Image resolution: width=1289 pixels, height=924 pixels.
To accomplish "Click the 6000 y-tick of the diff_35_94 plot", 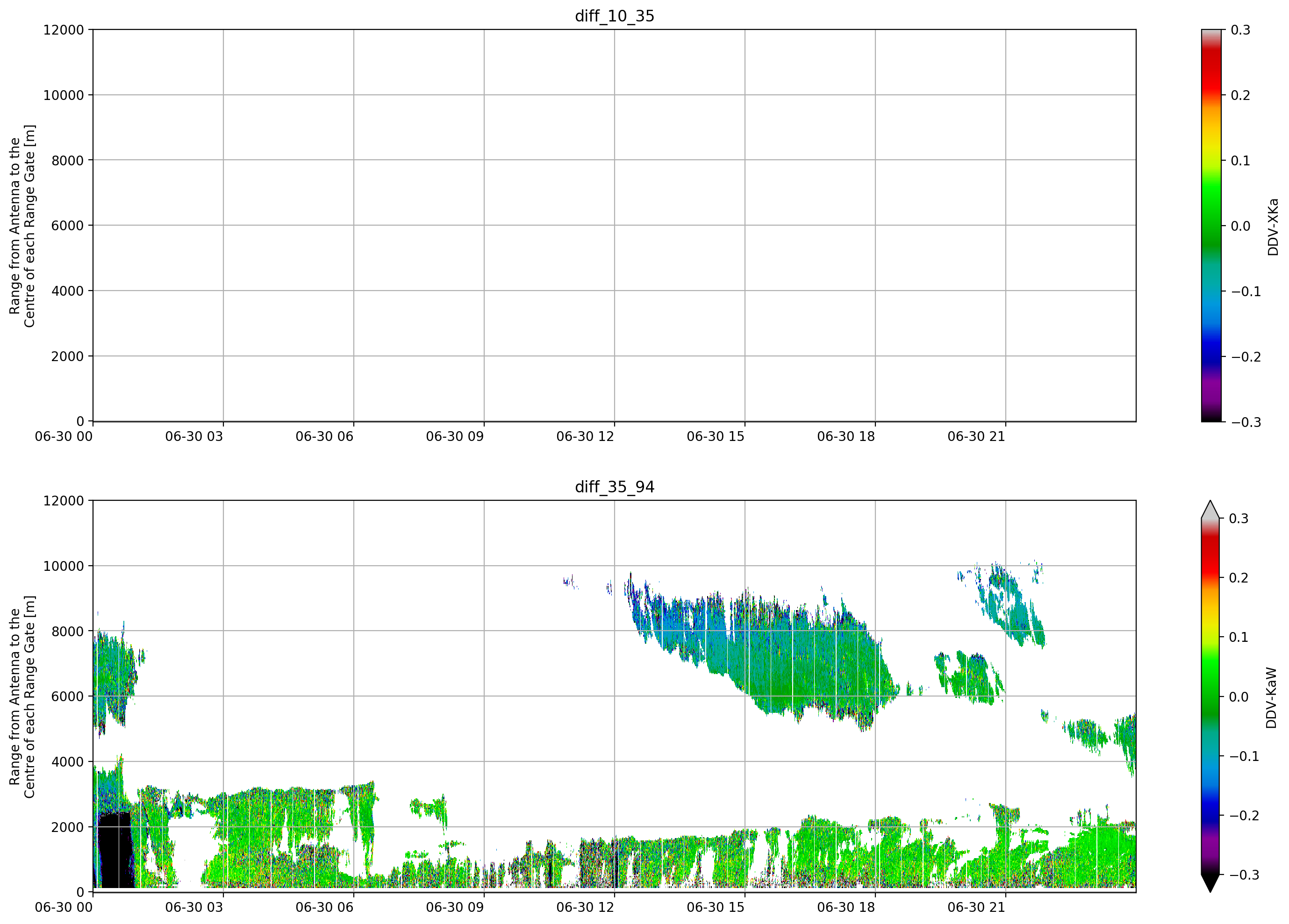I will point(68,696).
